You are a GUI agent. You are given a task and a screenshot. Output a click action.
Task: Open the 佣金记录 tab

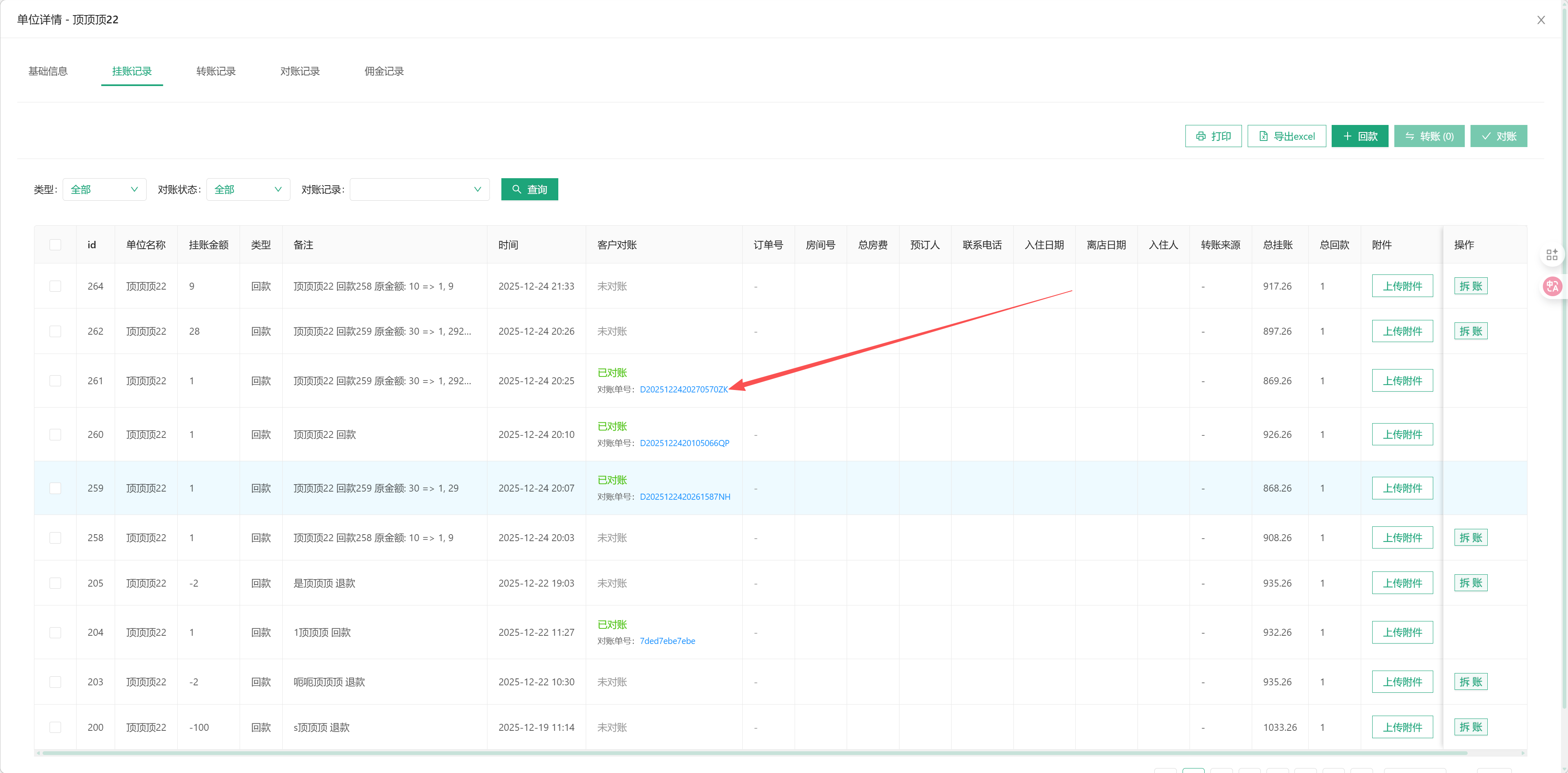coord(383,71)
